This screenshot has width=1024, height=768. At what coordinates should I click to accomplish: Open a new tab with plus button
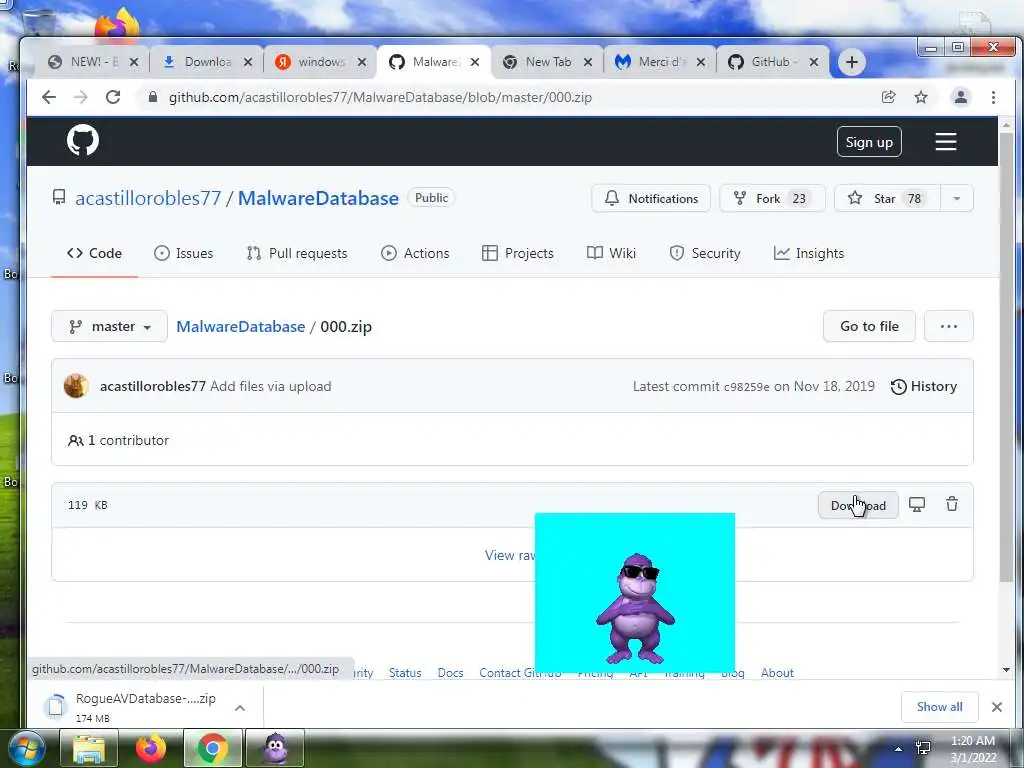pos(852,62)
